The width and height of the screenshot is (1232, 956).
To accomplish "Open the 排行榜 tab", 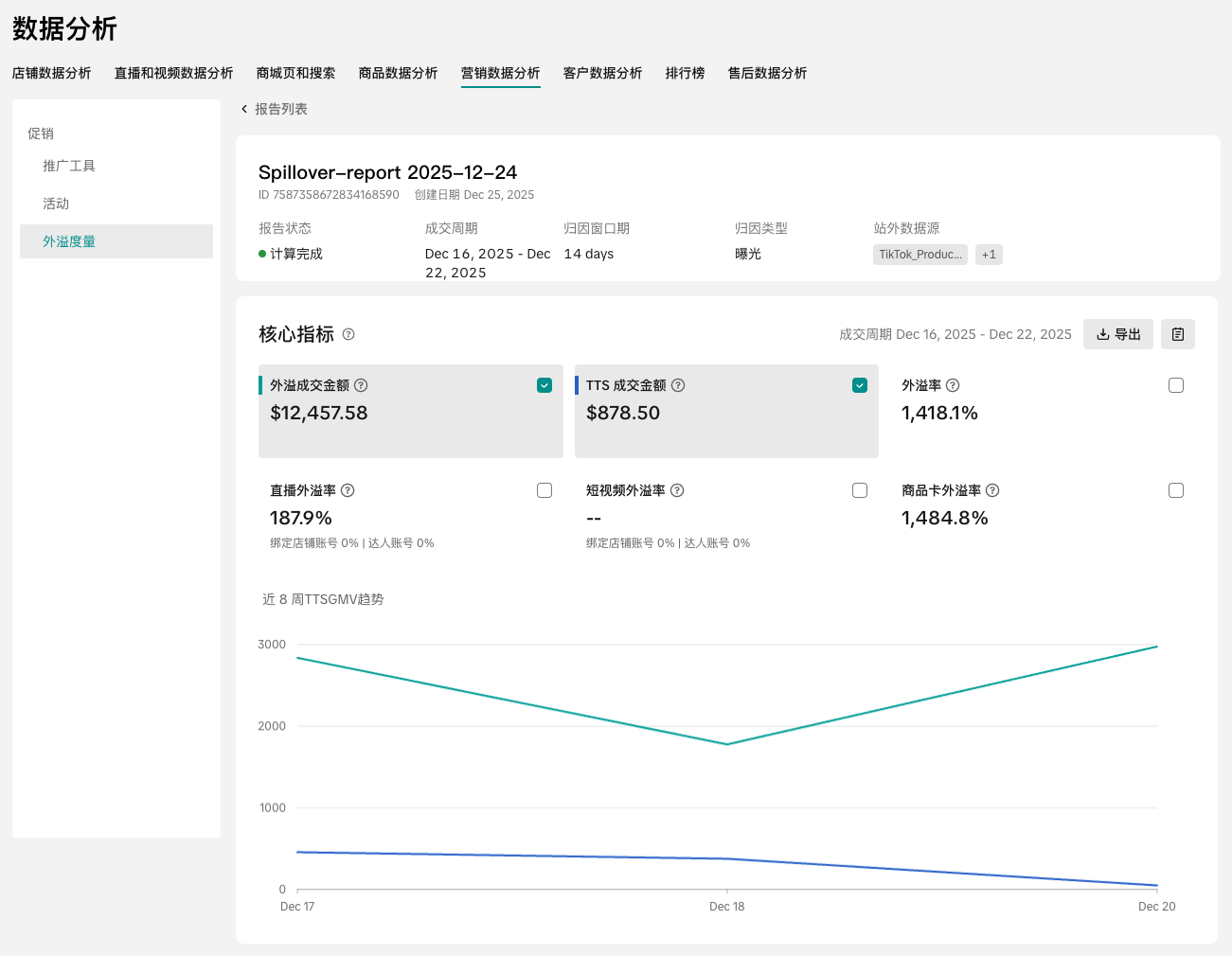I will (x=685, y=73).
